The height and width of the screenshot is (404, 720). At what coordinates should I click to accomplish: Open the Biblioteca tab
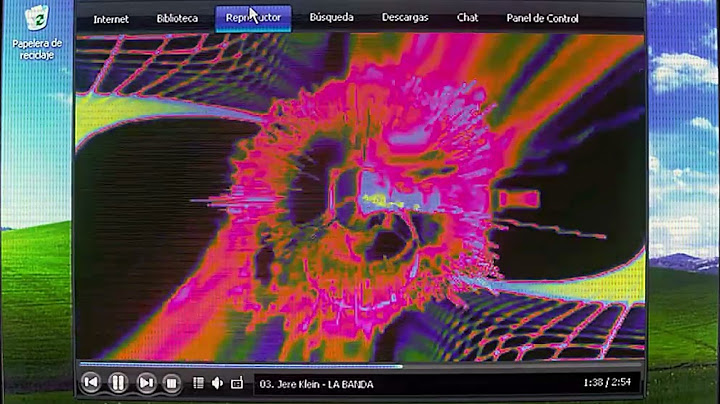[x=177, y=18]
